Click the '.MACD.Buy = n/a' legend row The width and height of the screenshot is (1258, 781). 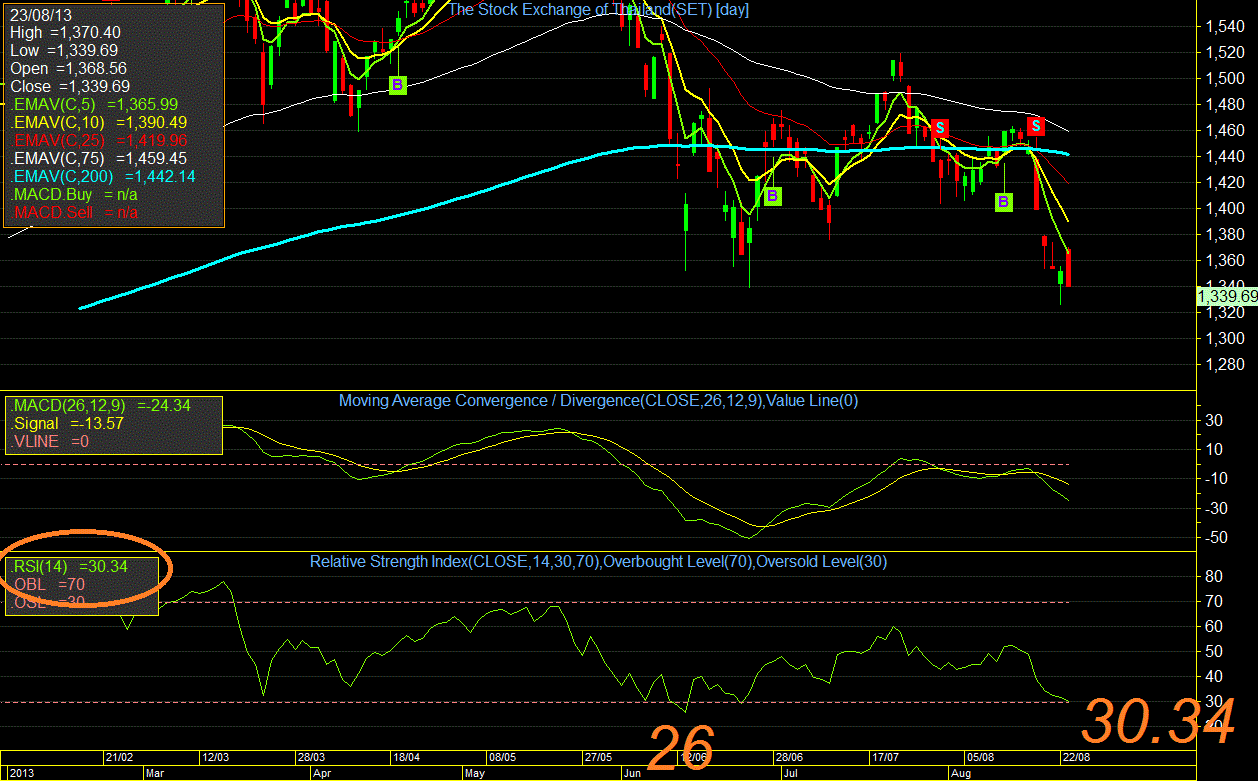coord(75,194)
